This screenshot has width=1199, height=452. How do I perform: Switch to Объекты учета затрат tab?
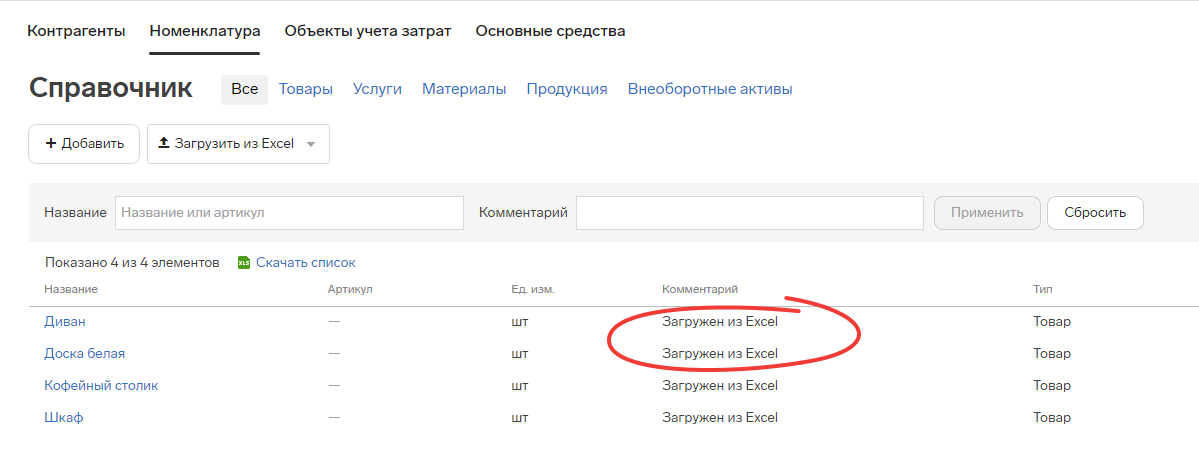(x=368, y=31)
